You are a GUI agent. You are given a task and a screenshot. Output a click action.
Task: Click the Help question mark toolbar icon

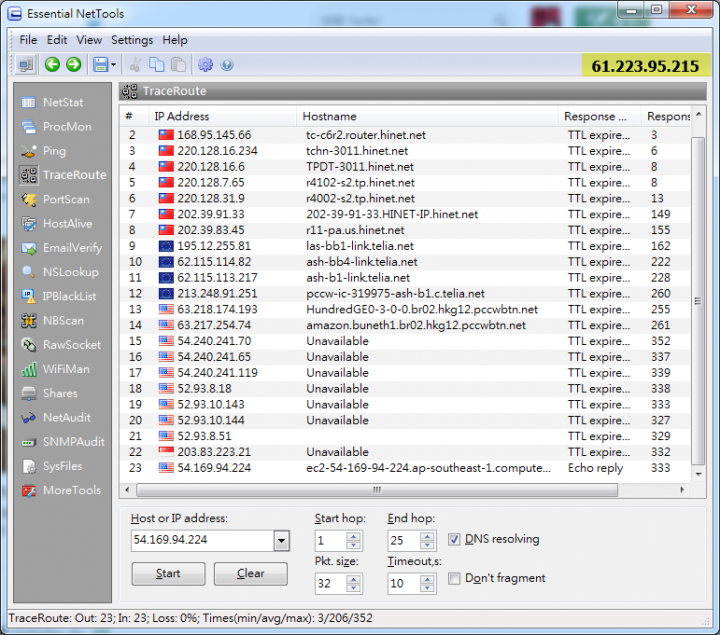tap(227, 65)
